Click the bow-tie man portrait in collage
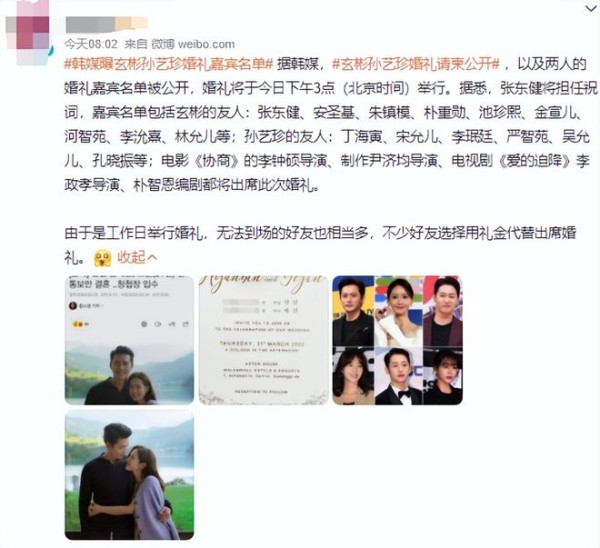The height and width of the screenshot is (548, 600). tap(398, 376)
